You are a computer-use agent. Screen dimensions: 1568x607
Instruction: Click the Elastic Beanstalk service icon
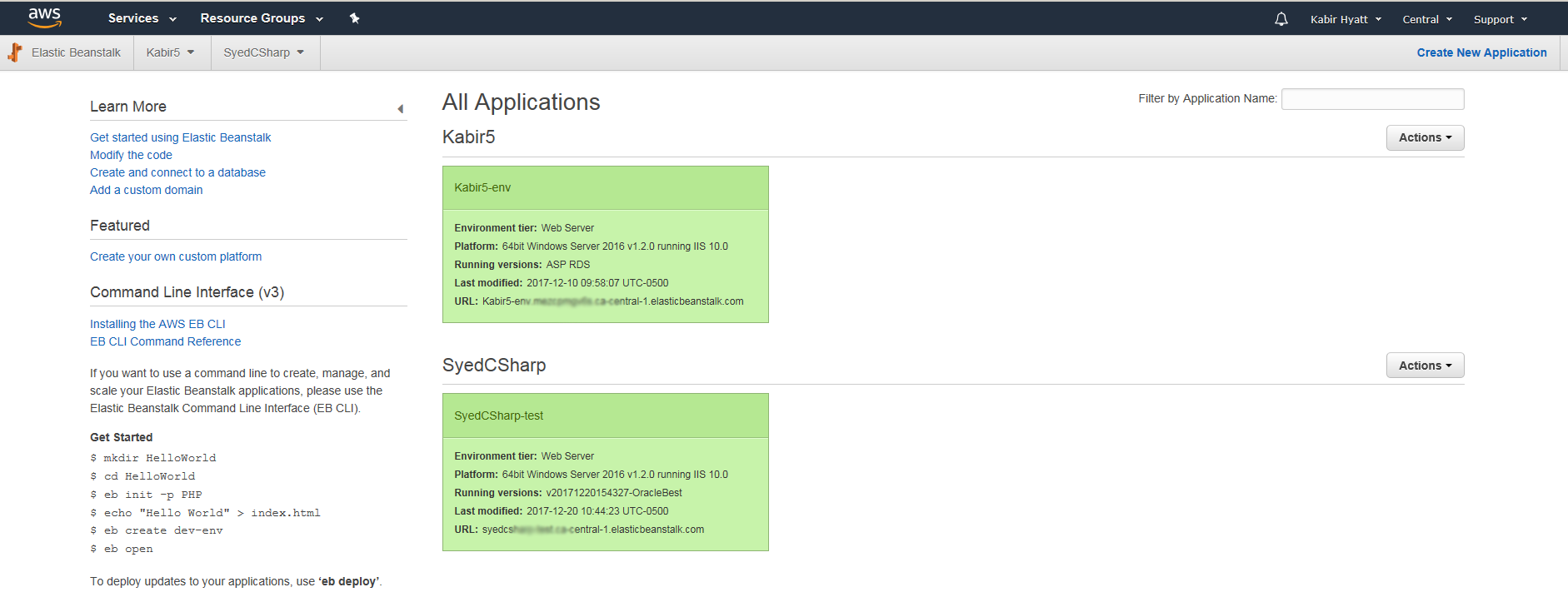(15, 52)
